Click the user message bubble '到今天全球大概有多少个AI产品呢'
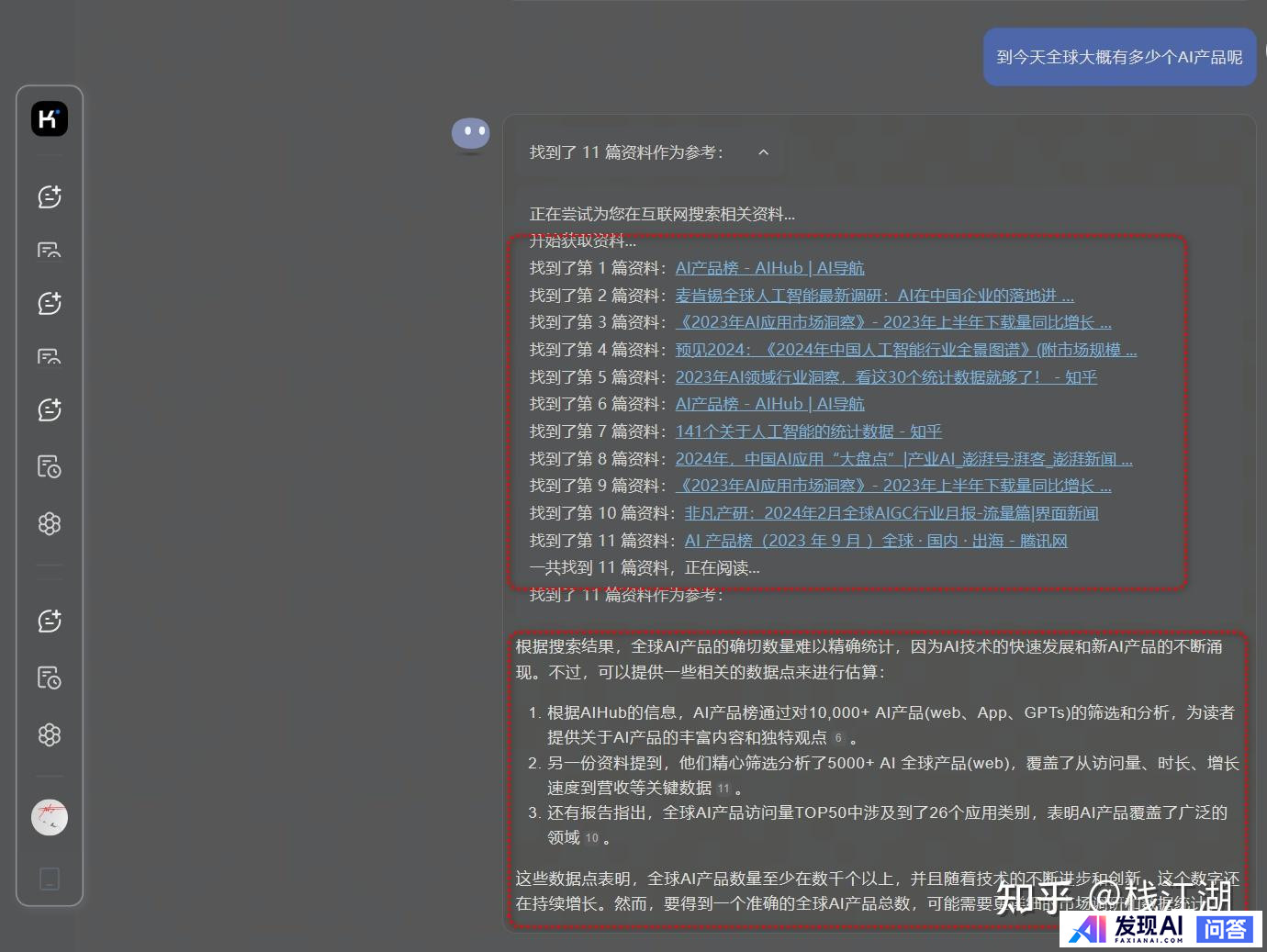The height and width of the screenshot is (952, 1267). pyautogui.click(x=1119, y=57)
